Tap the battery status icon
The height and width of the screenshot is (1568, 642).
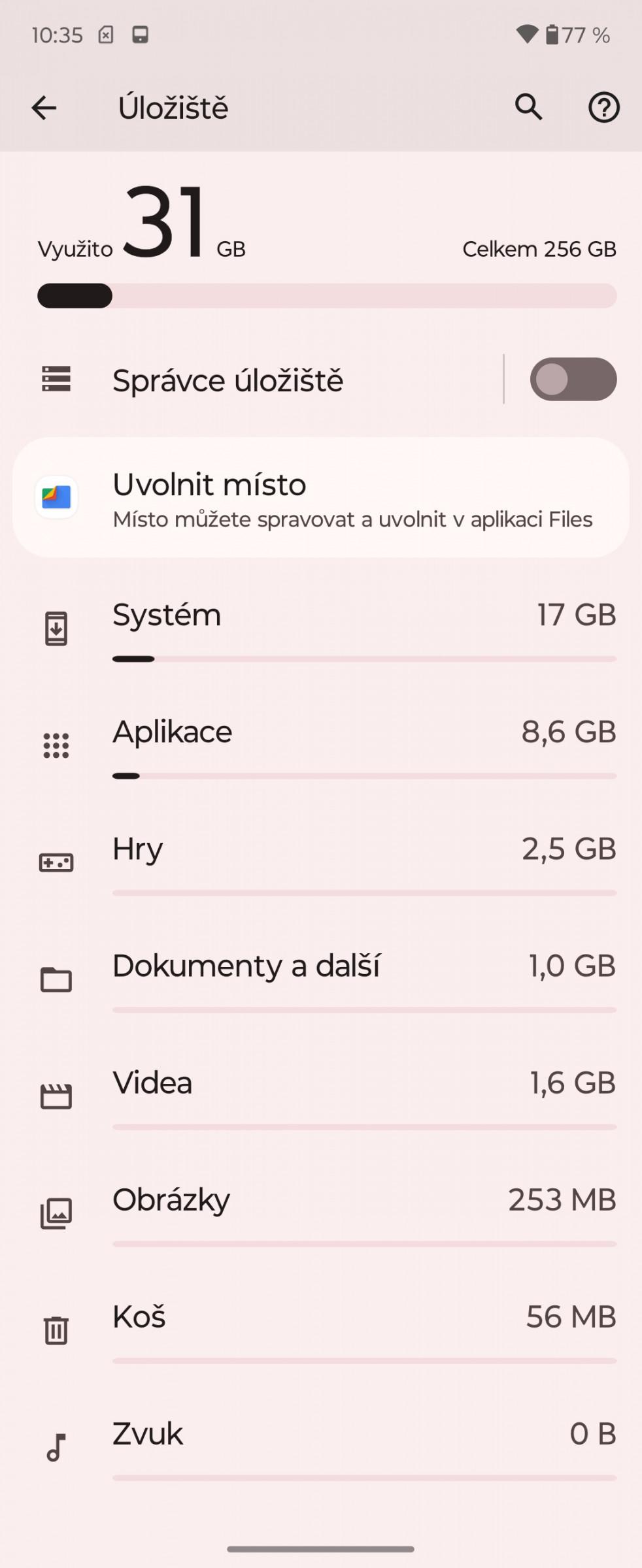tap(552, 34)
